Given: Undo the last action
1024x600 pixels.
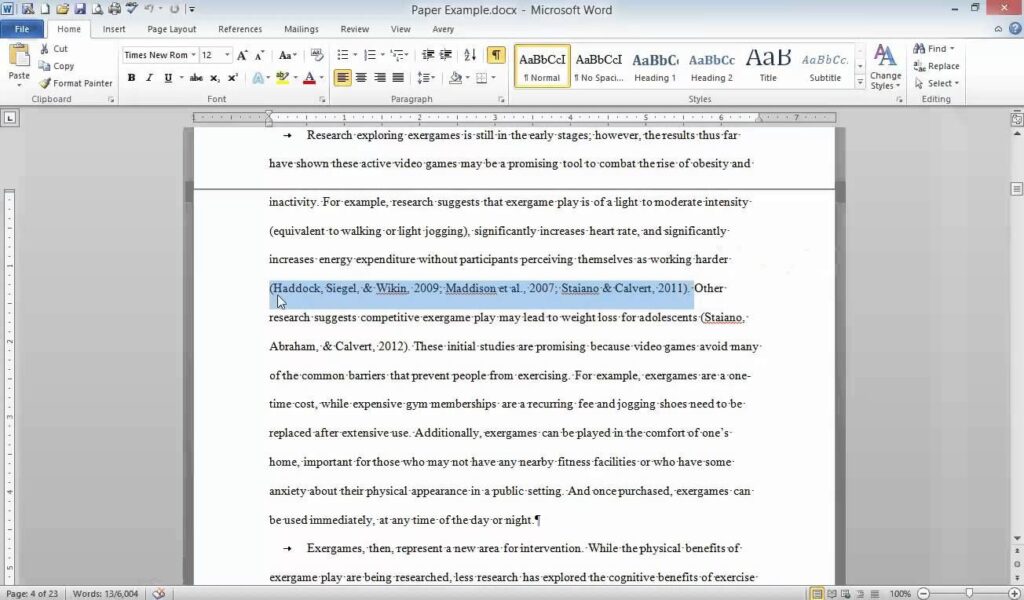Looking at the screenshot, I should click(x=149, y=9).
